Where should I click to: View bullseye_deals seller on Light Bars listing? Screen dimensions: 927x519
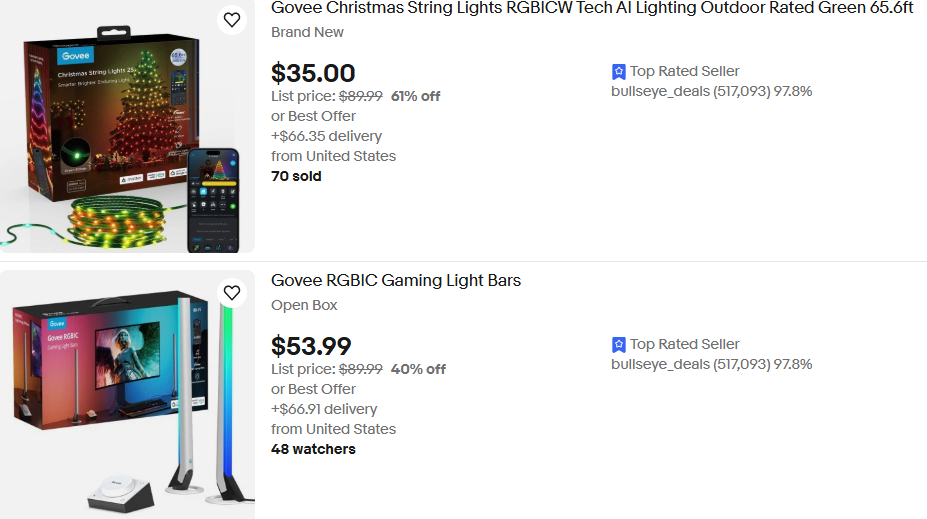(711, 364)
